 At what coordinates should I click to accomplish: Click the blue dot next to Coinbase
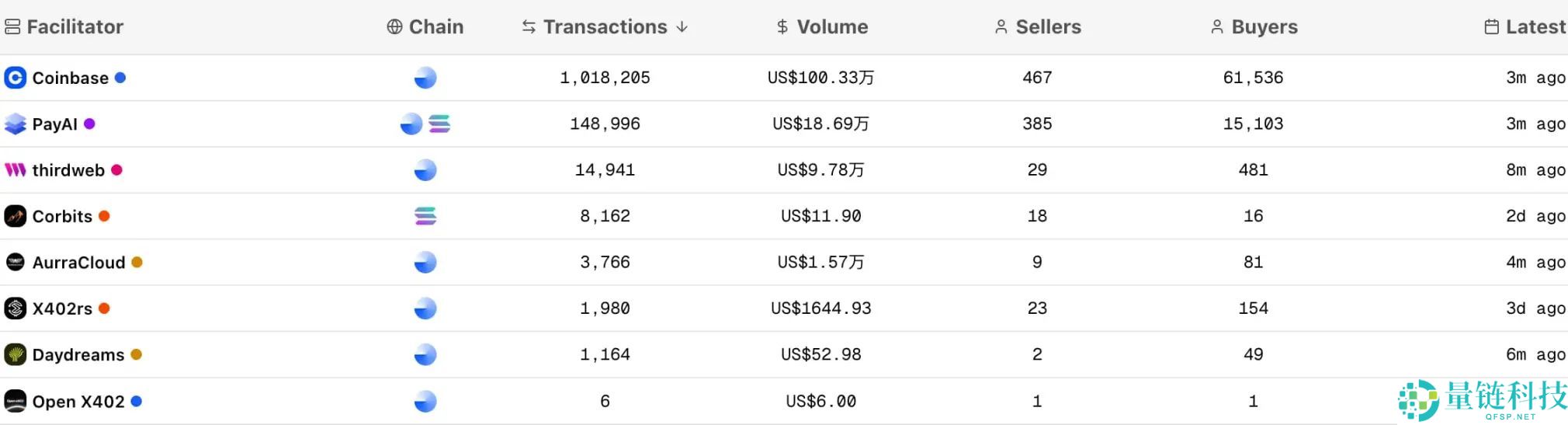[x=120, y=78]
